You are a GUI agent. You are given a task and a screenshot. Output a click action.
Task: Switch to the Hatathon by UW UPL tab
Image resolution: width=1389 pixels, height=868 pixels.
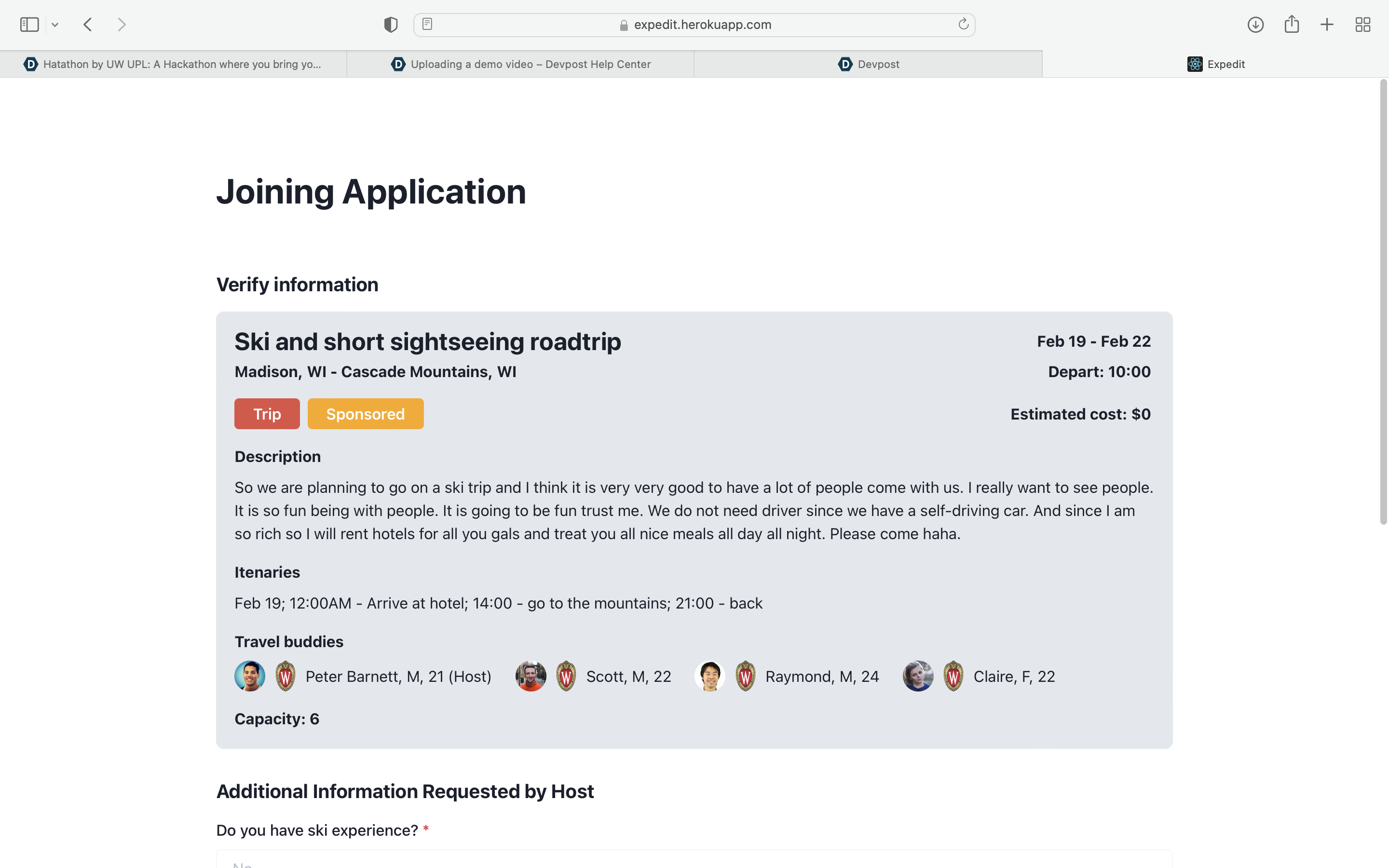pos(173,64)
